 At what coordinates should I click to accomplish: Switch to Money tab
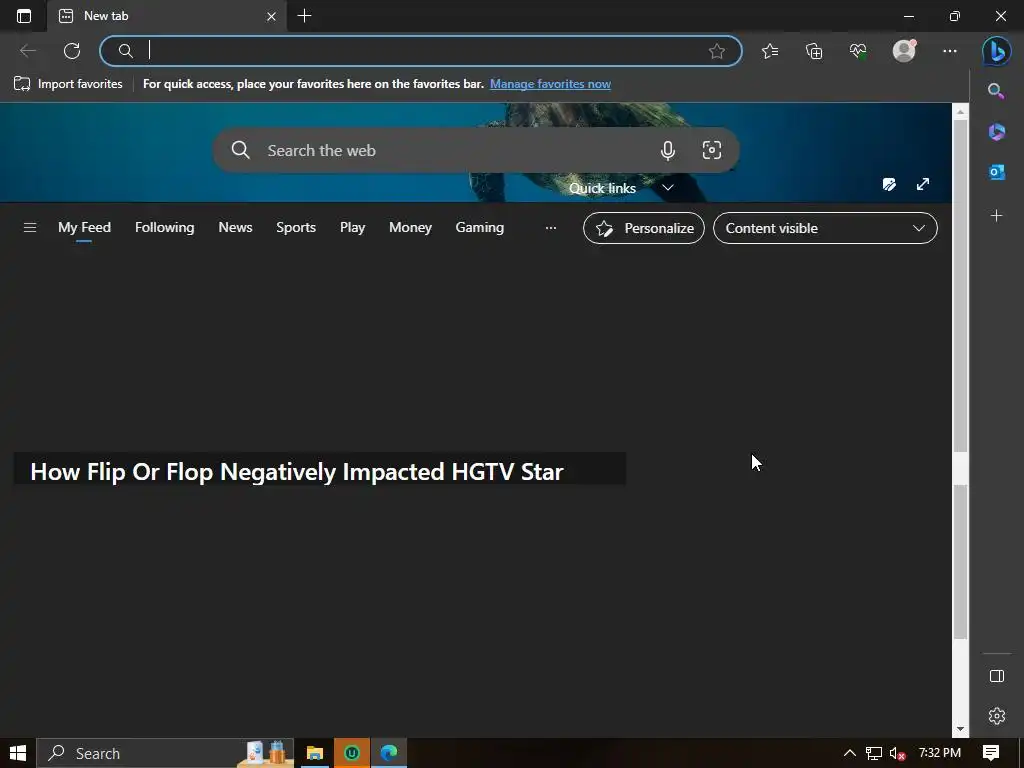(410, 227)
